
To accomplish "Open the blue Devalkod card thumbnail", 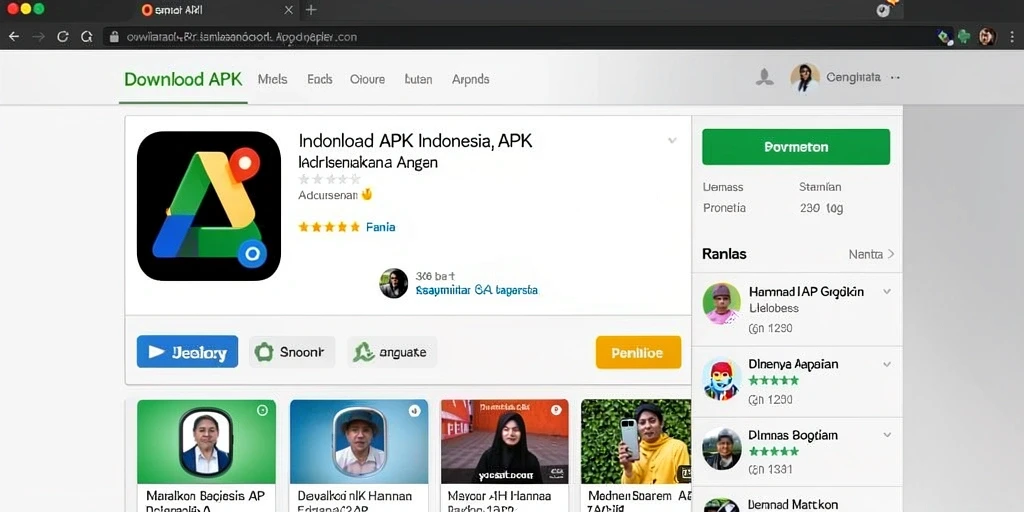I will (x=359, y=441).
